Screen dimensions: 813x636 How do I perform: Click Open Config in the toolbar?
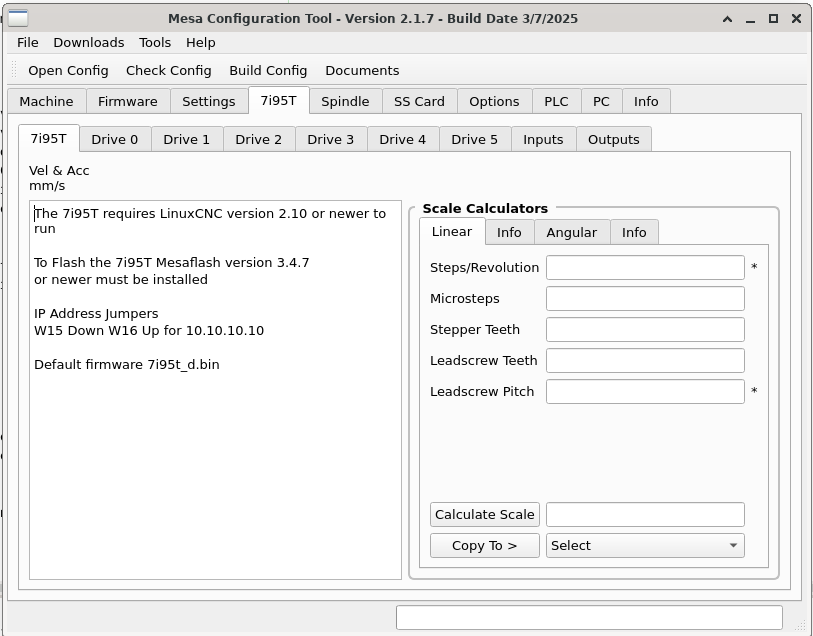click(x=68, y=70)
